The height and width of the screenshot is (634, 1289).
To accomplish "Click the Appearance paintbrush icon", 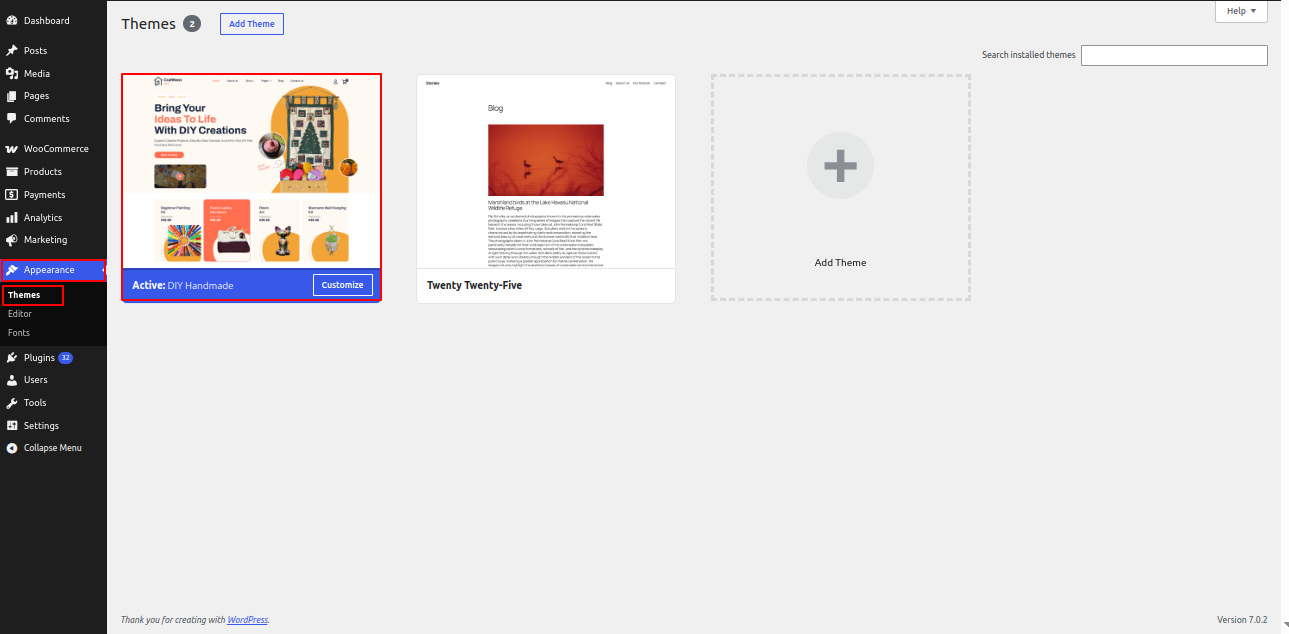I will tap(12, 270).
